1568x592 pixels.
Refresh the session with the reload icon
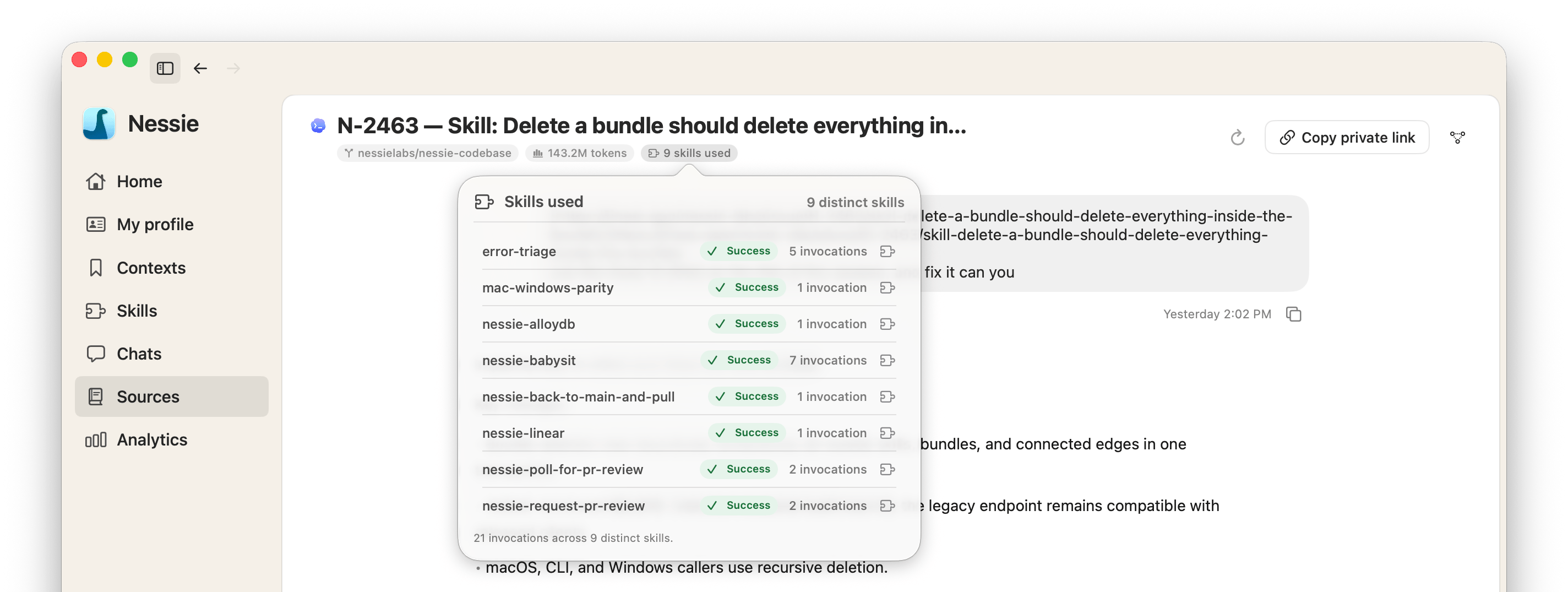(x=1237, y=138)
